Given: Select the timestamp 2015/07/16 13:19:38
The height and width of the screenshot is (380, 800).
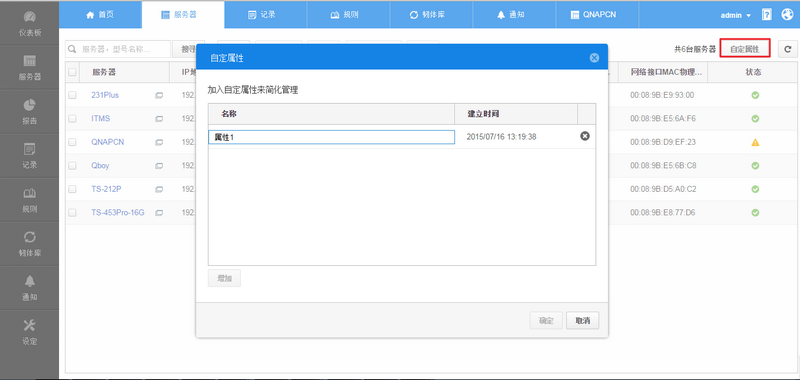Looking at the screenshot, I should pyautogui.click(x=502, y=137).
